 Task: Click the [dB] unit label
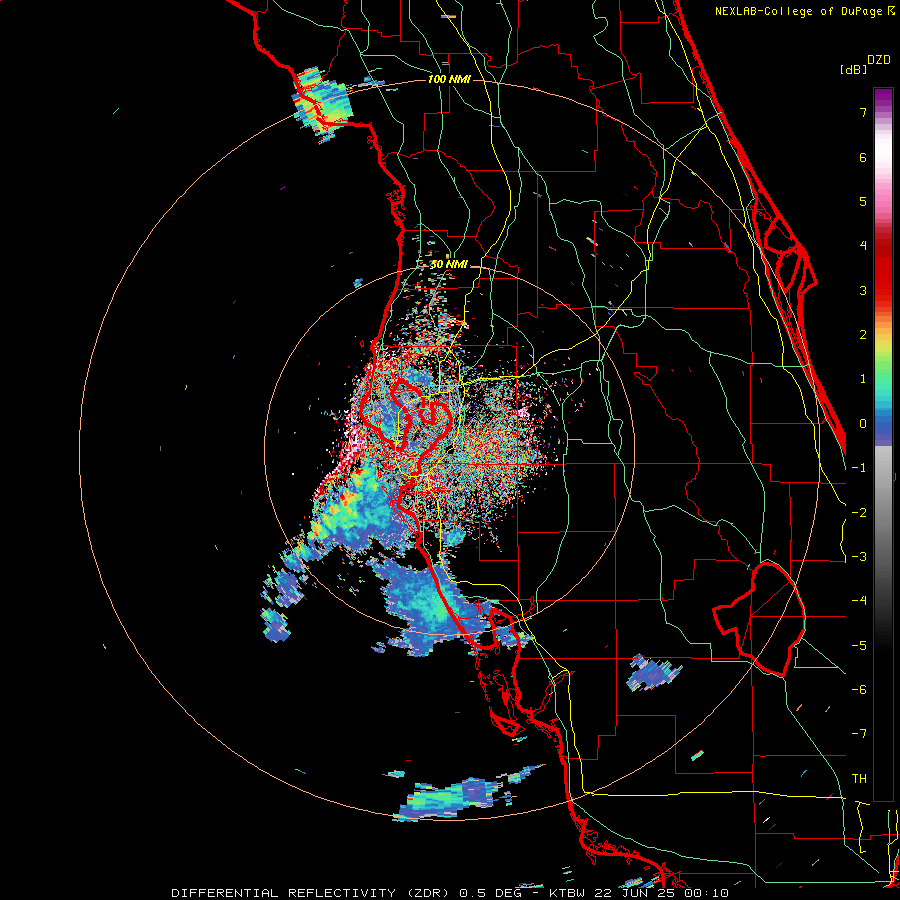tap(853, 69)
